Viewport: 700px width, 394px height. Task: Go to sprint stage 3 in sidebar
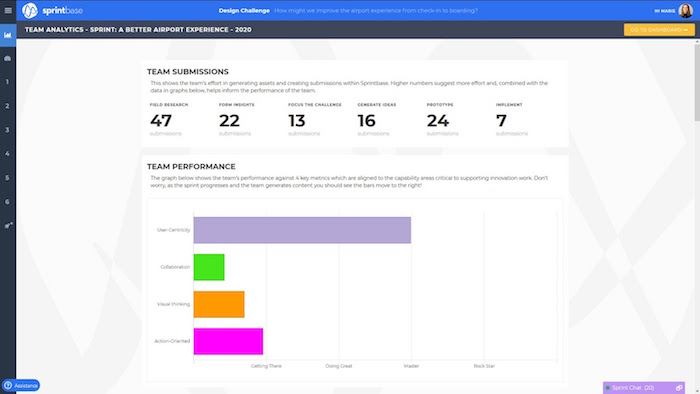[7, 130]
